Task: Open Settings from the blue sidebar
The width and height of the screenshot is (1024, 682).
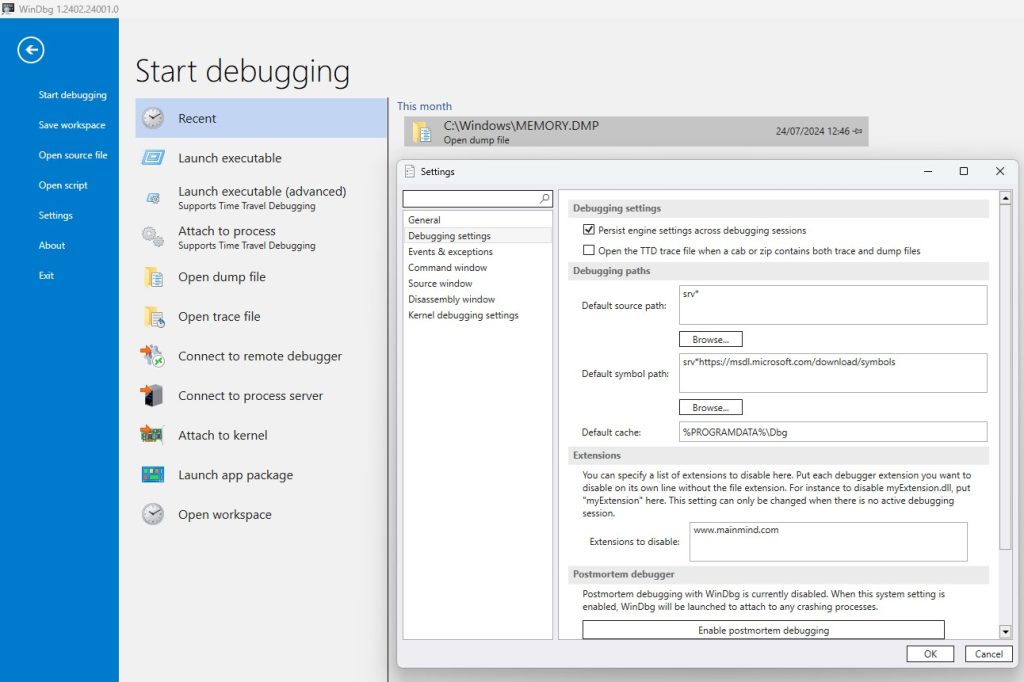Action: tap(56, 215)
